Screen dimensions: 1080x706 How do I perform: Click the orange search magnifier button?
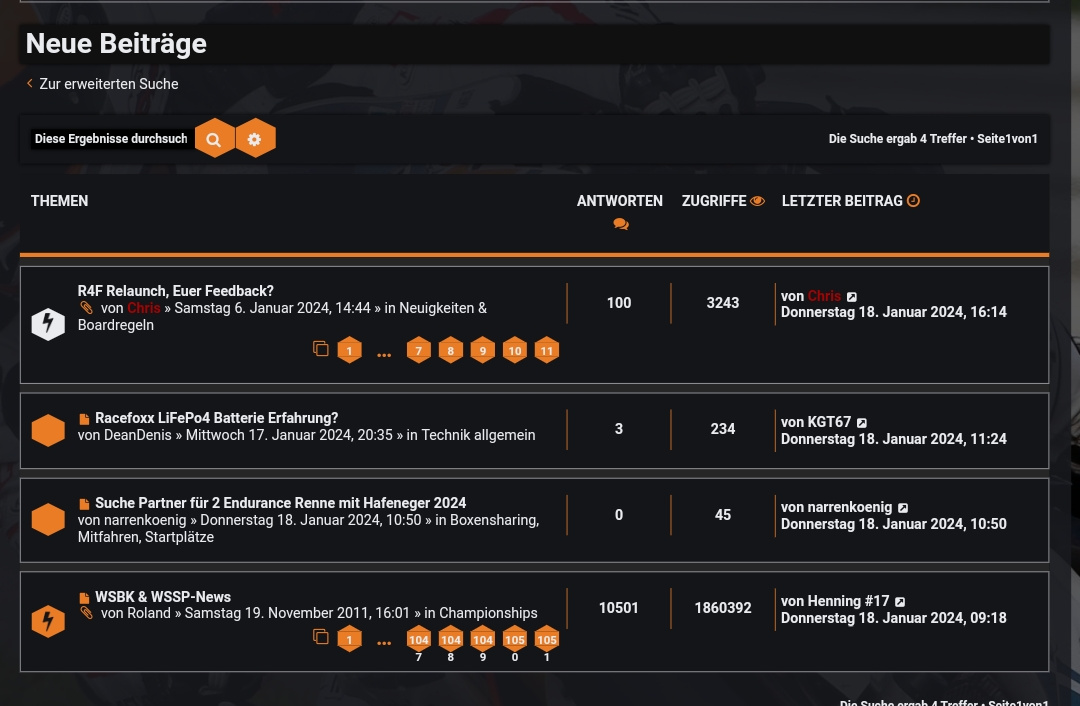(214, 139)
